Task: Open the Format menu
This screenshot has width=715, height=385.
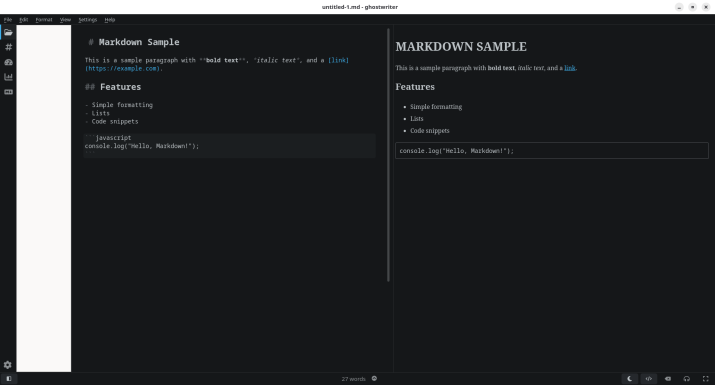Action: (x=44, y=20)
